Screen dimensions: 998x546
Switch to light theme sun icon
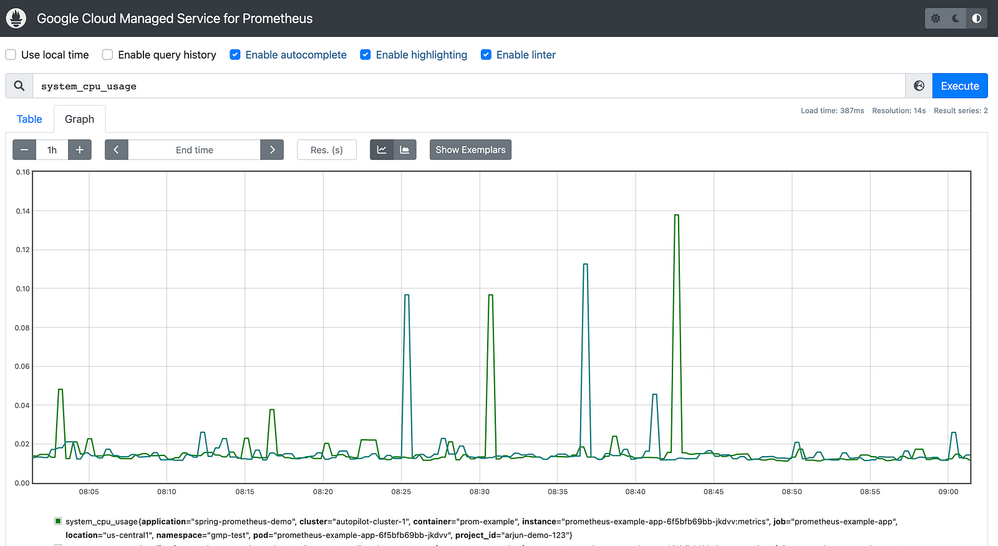point(936,18)
